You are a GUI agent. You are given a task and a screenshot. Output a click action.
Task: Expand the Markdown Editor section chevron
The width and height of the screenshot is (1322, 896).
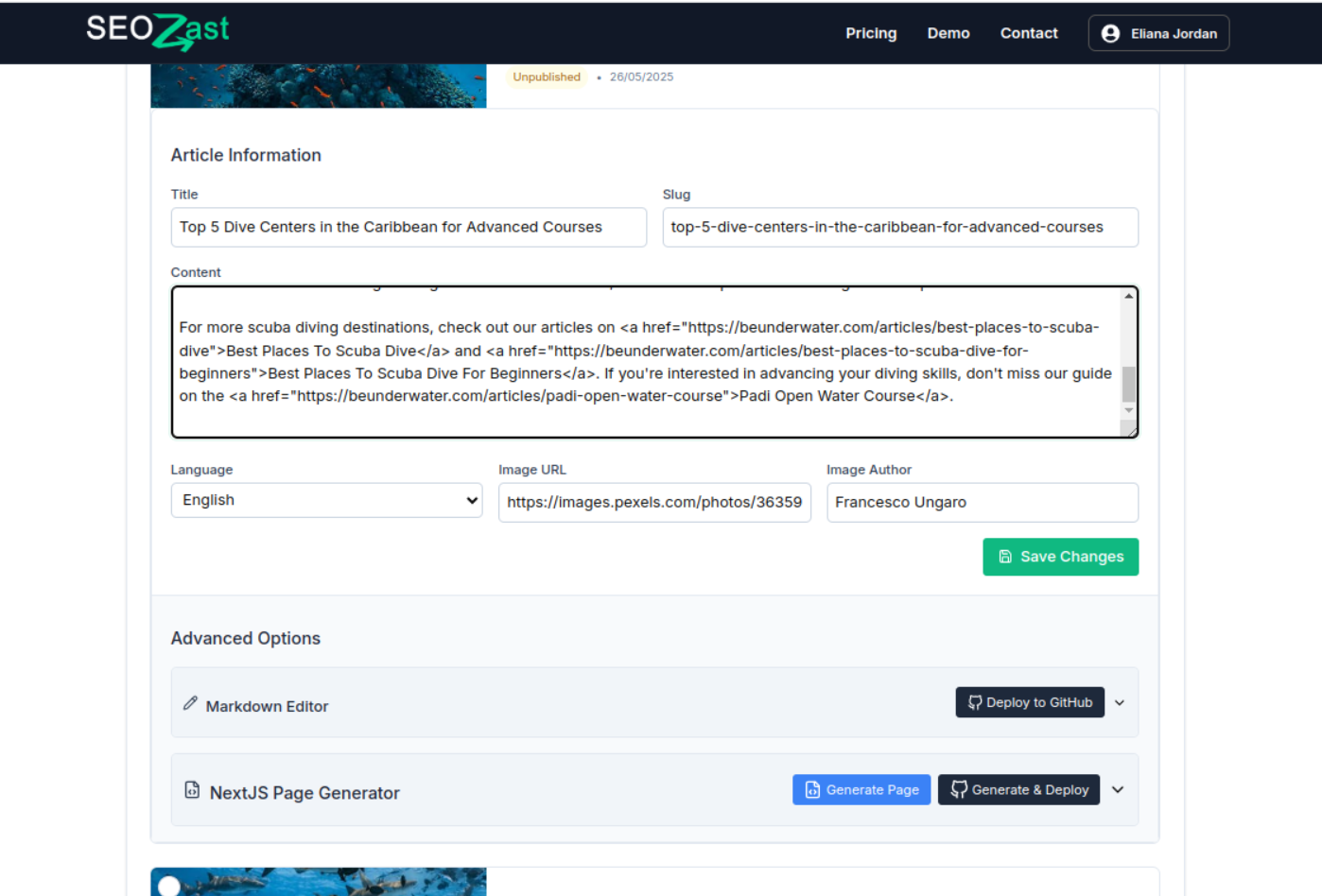point(1120,702)
